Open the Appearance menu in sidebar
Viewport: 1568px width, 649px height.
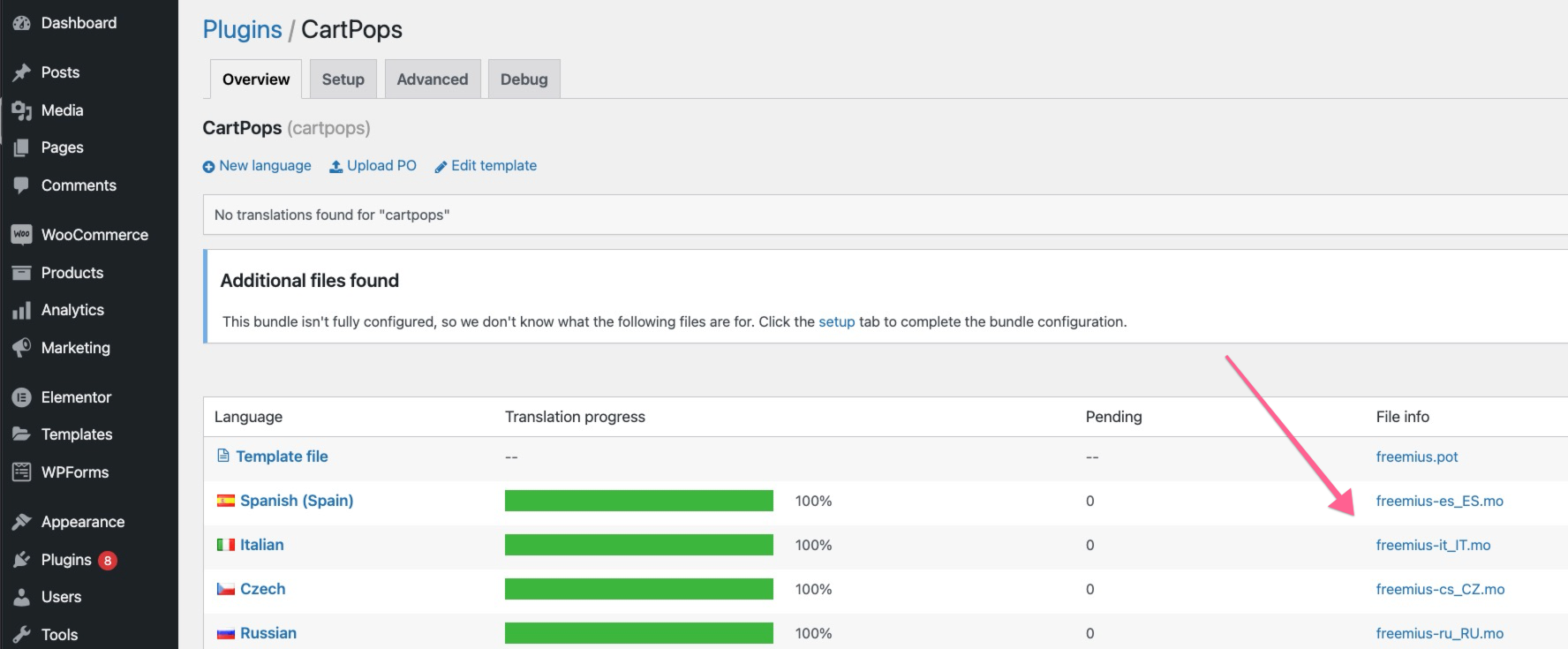(82, 522)
